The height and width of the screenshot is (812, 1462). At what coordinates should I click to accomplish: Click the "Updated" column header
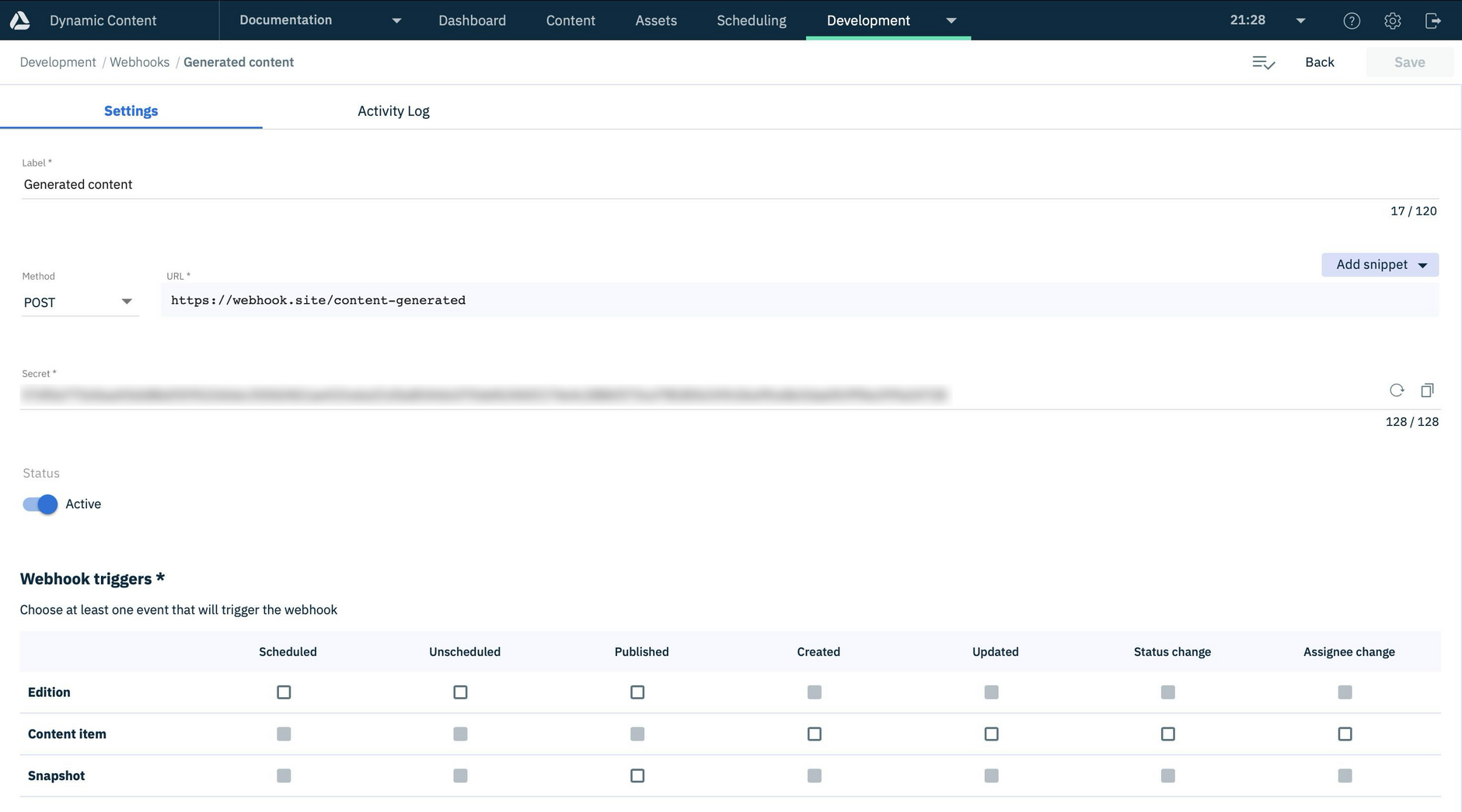[x=995, y=652]
